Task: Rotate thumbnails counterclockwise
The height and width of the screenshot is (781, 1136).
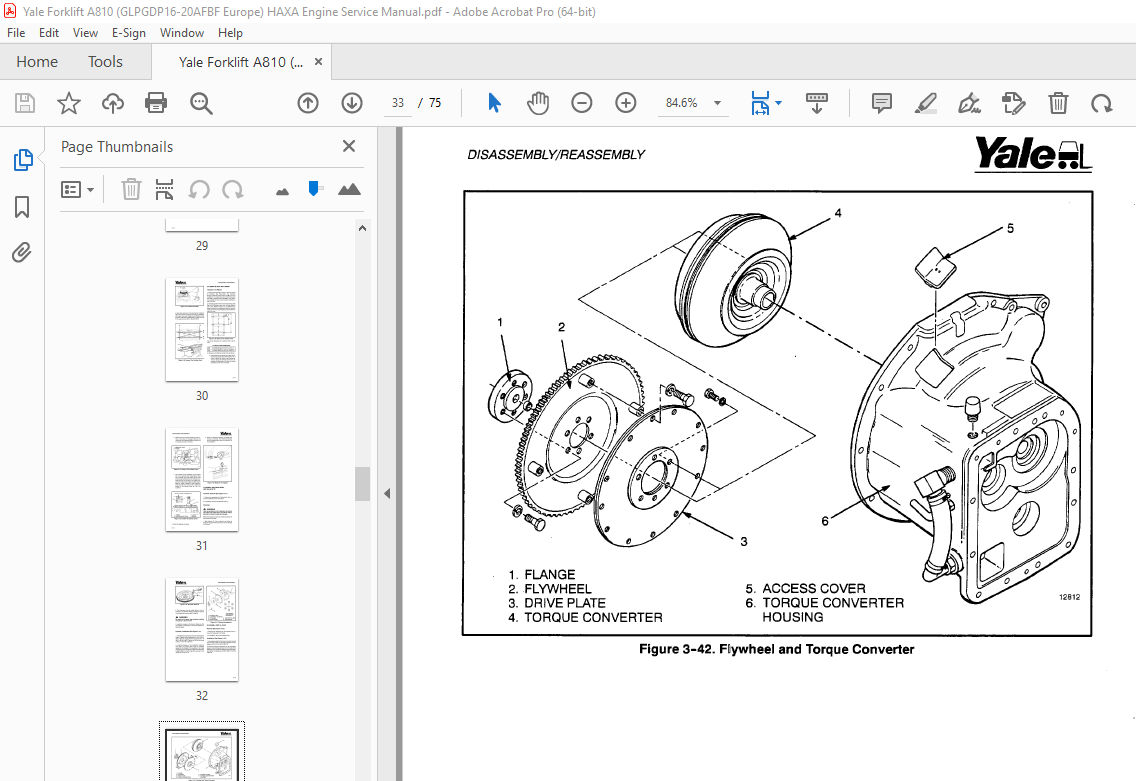Action: 199,190
